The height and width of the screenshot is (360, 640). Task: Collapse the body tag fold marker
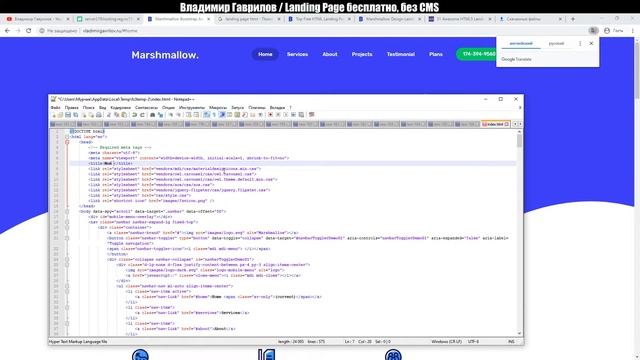[x=67, y=211]
